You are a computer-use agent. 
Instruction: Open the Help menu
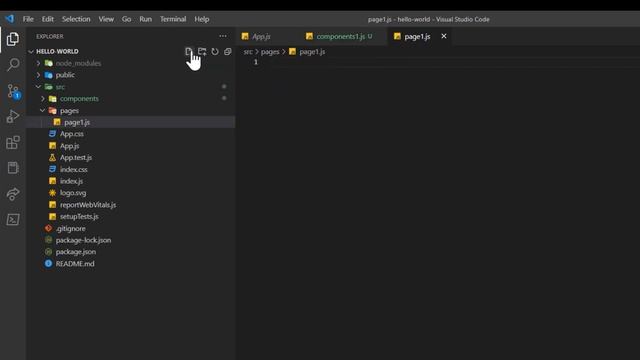(x=202, y=19)
